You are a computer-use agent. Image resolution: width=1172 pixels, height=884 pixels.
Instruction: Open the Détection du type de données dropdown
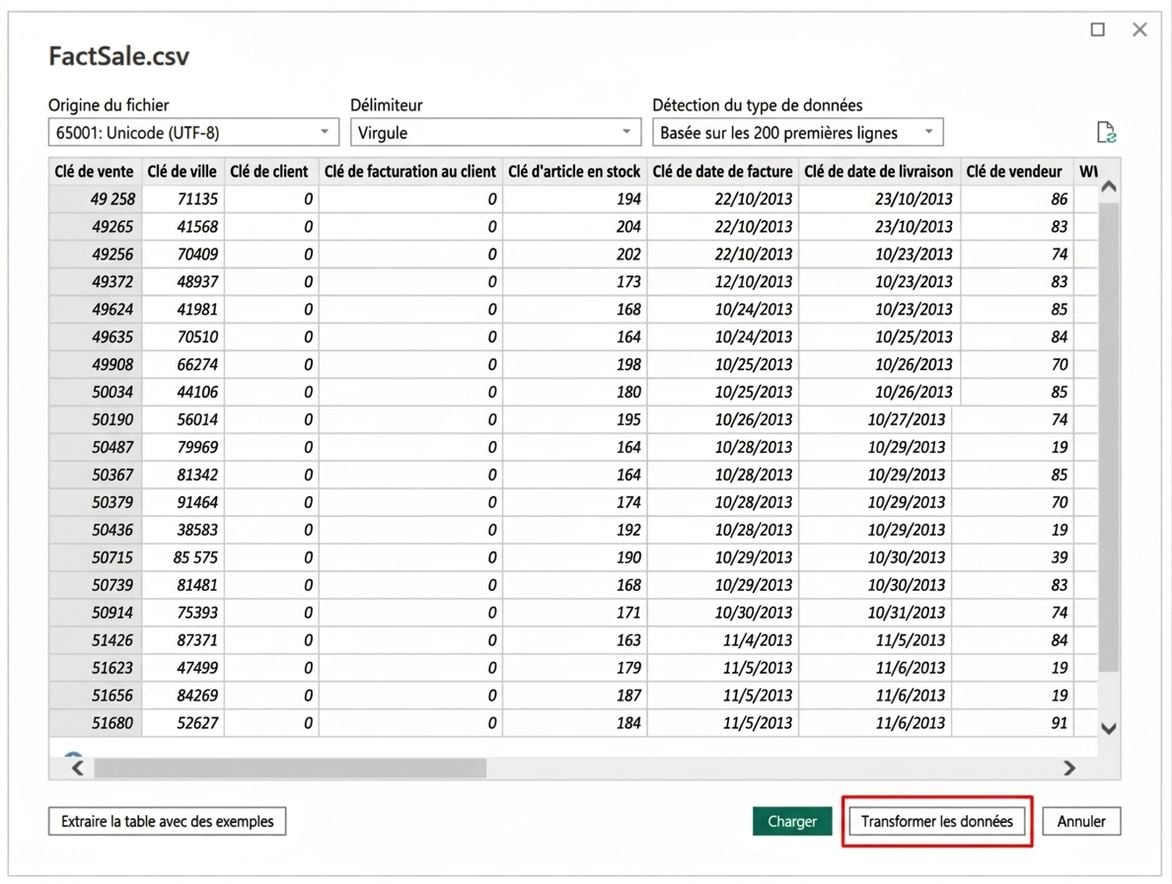(798, 132)
